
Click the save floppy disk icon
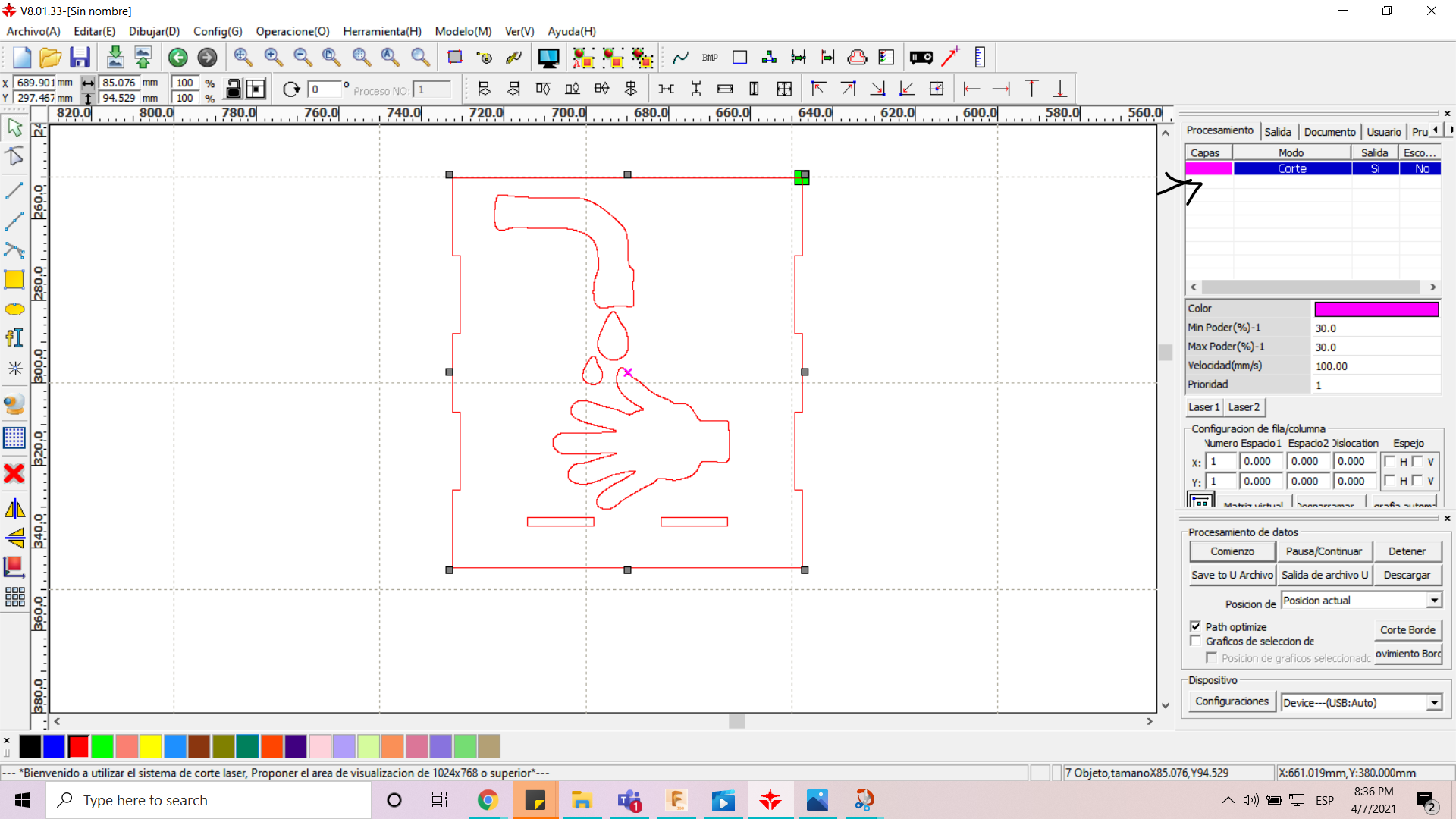click(x=80, y=58)
